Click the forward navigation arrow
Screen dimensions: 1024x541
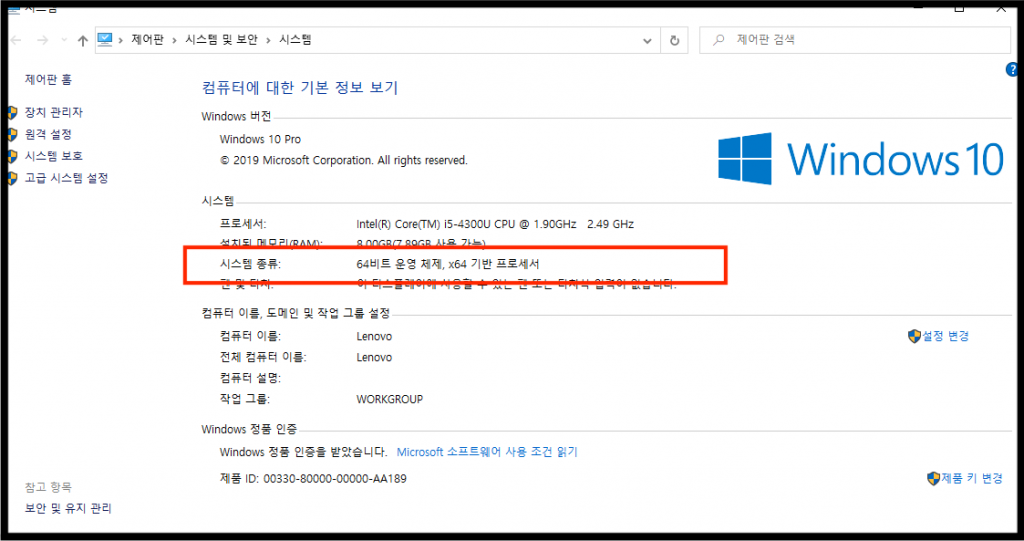pyautogui.click(x=42, y=41)
